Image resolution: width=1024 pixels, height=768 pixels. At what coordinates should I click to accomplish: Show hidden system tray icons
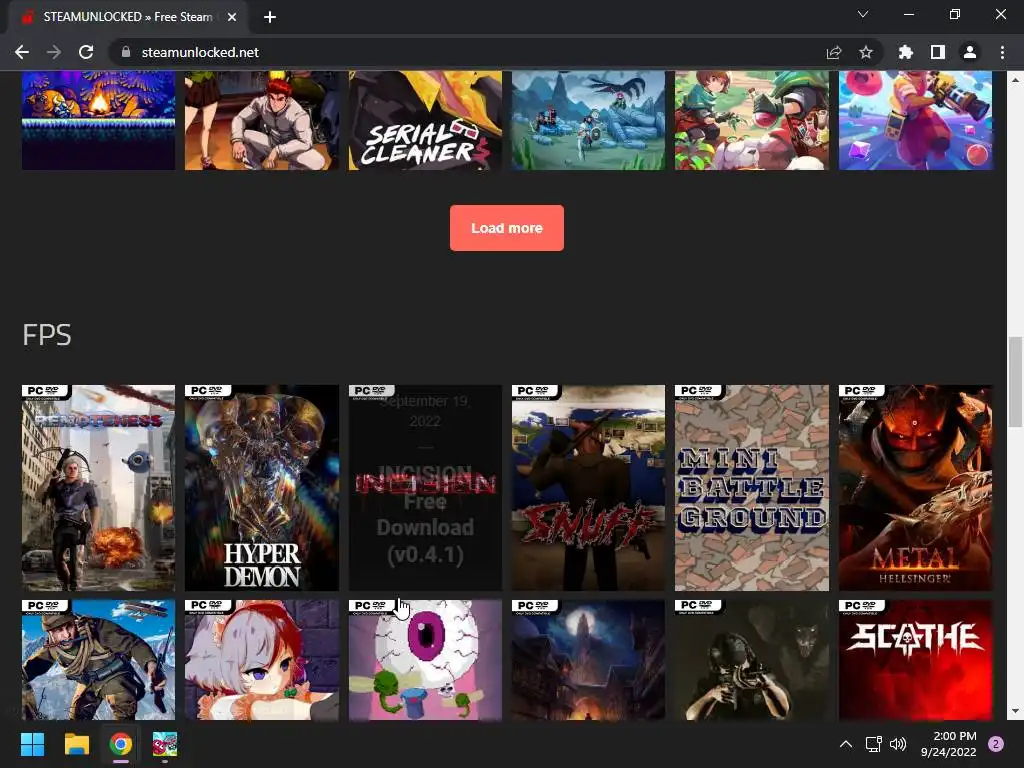(846, 744)
